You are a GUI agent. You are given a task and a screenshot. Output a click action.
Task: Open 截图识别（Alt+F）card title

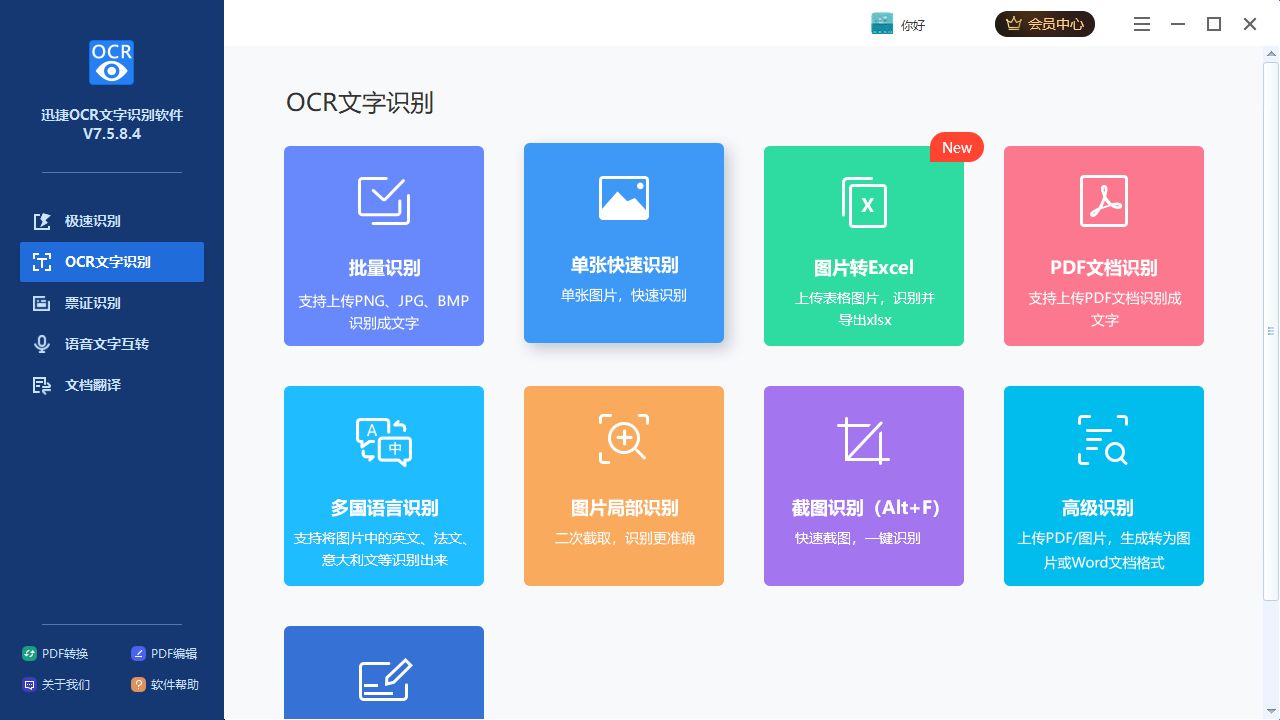(866, 508)
